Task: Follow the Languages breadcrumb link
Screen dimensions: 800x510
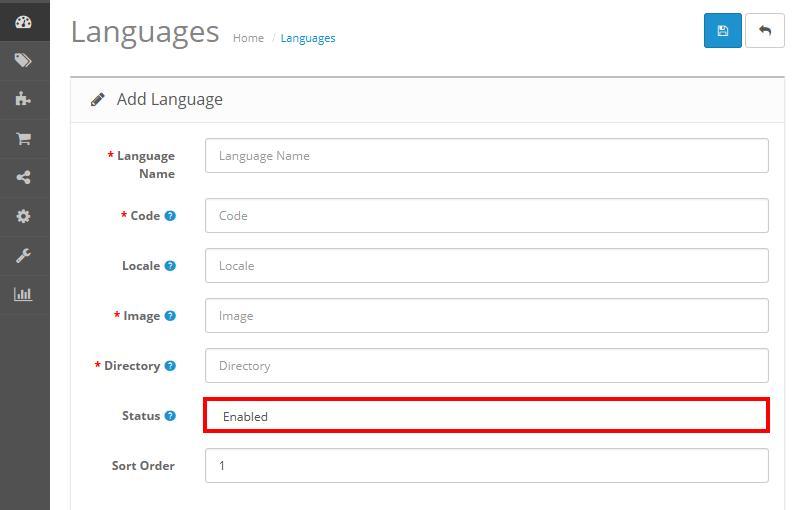Action: tap(308, 38)
